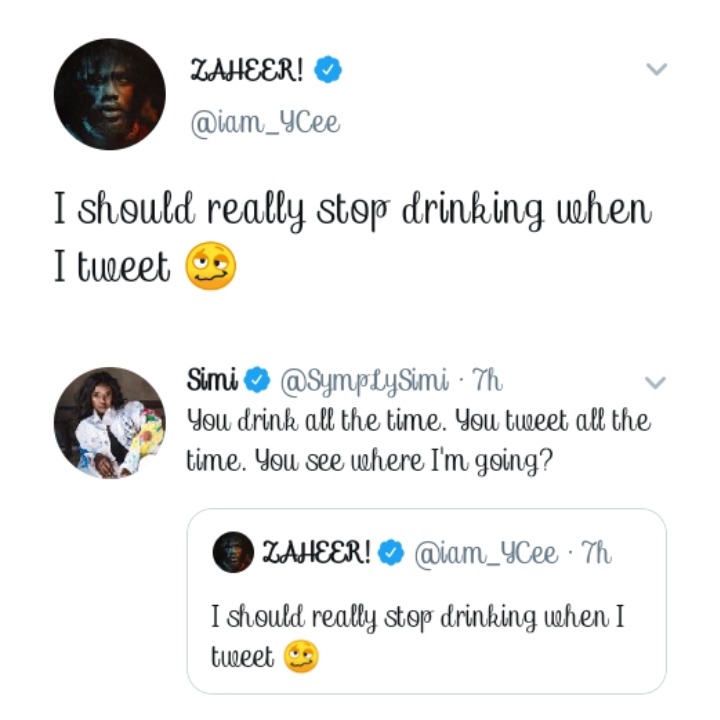This screenshot has width=720, height=720.
Task: Expand the options chevron on Simi's reply
Action: click(656, 382)
